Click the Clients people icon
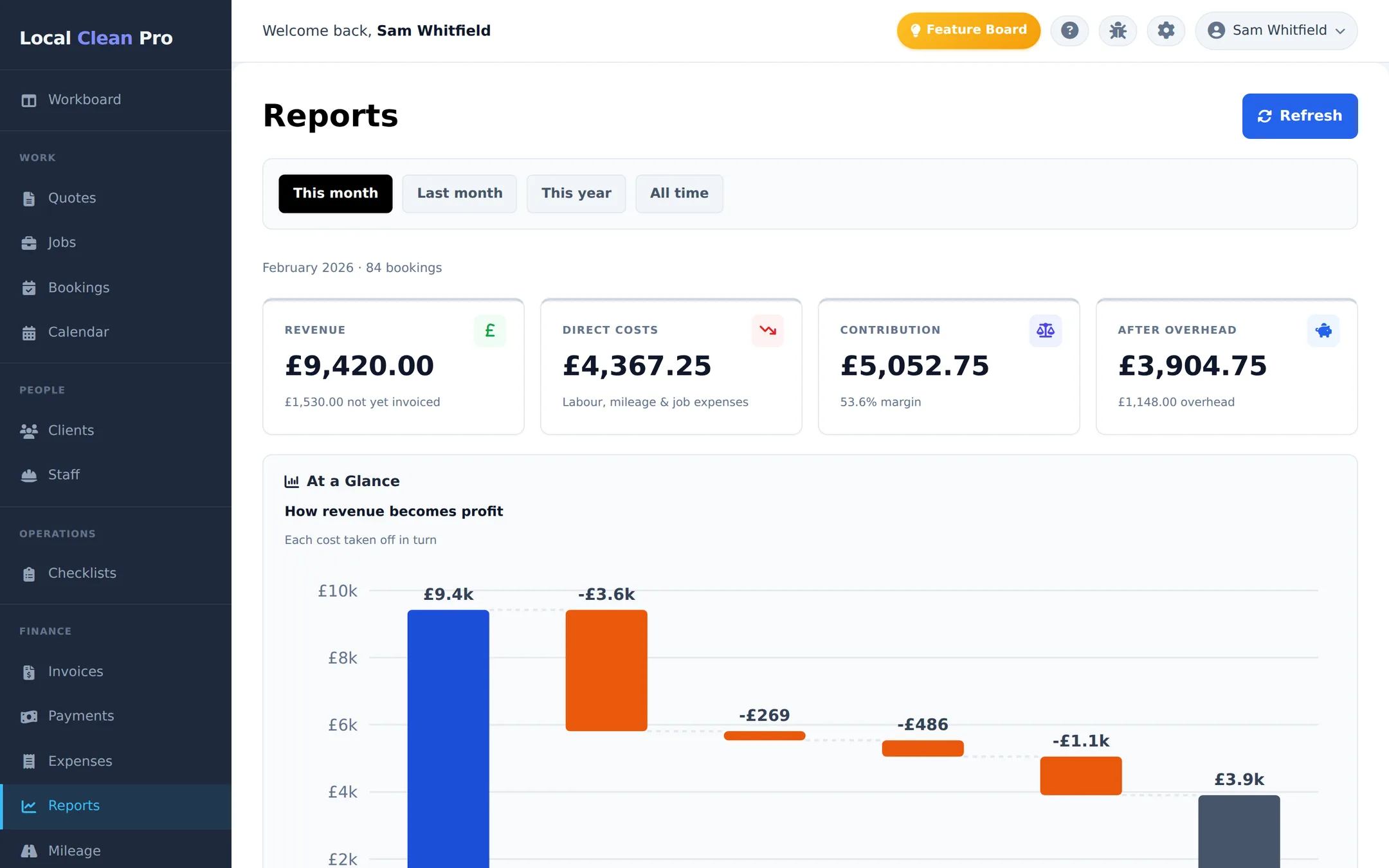Image resolution: width=1389 pixels, height=868 pixels. pos(29,431)
